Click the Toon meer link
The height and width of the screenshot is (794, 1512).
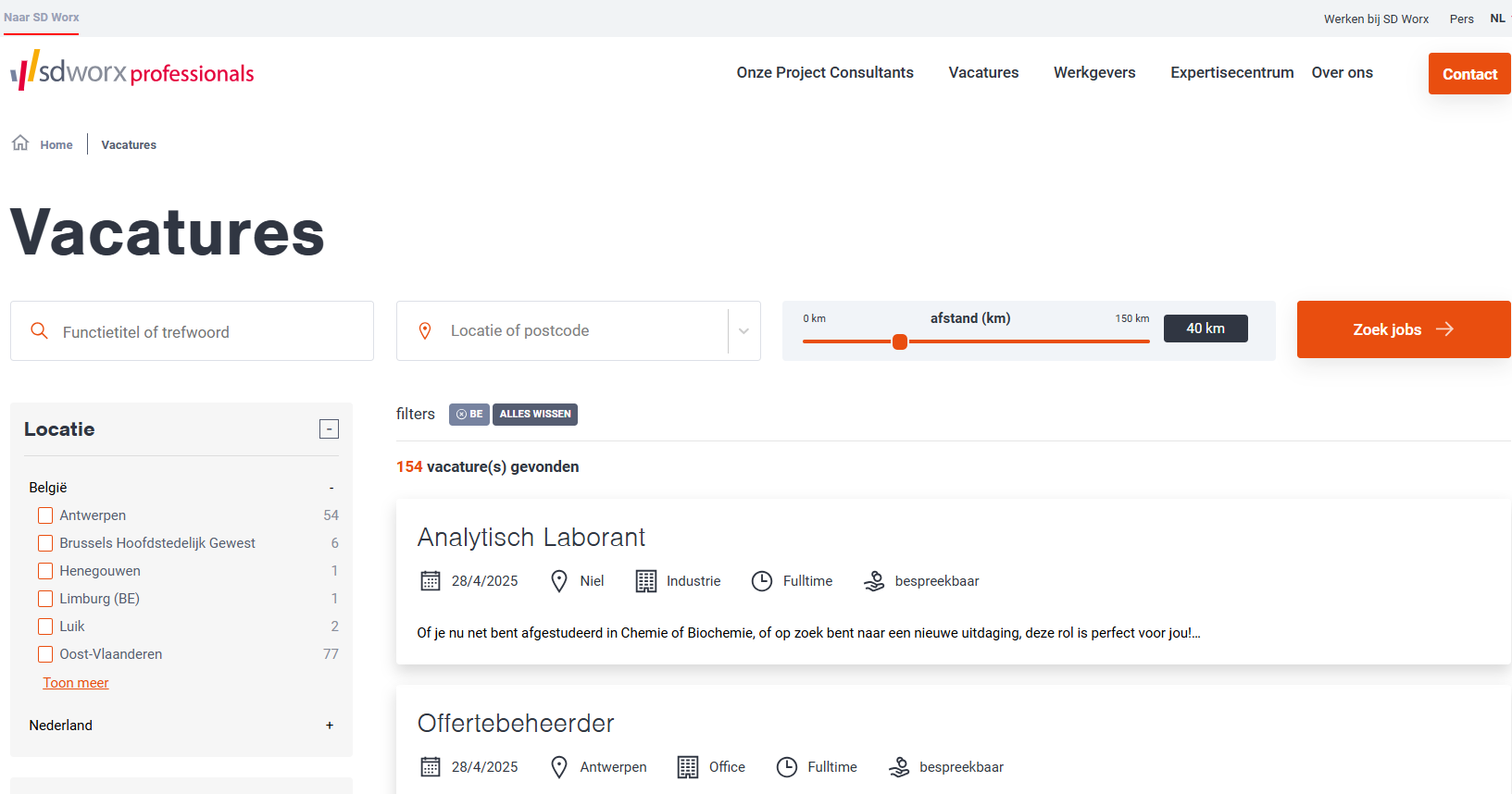[x=76, y=683]
